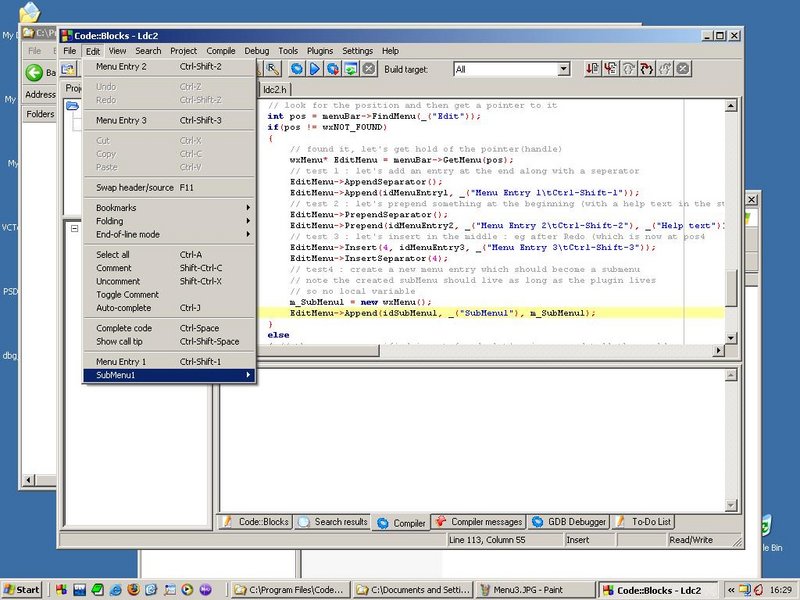The height and width of the screenshot is (600, 800).
Task: Select Swap header/source menu item
Action: click(x=169, y=187)
